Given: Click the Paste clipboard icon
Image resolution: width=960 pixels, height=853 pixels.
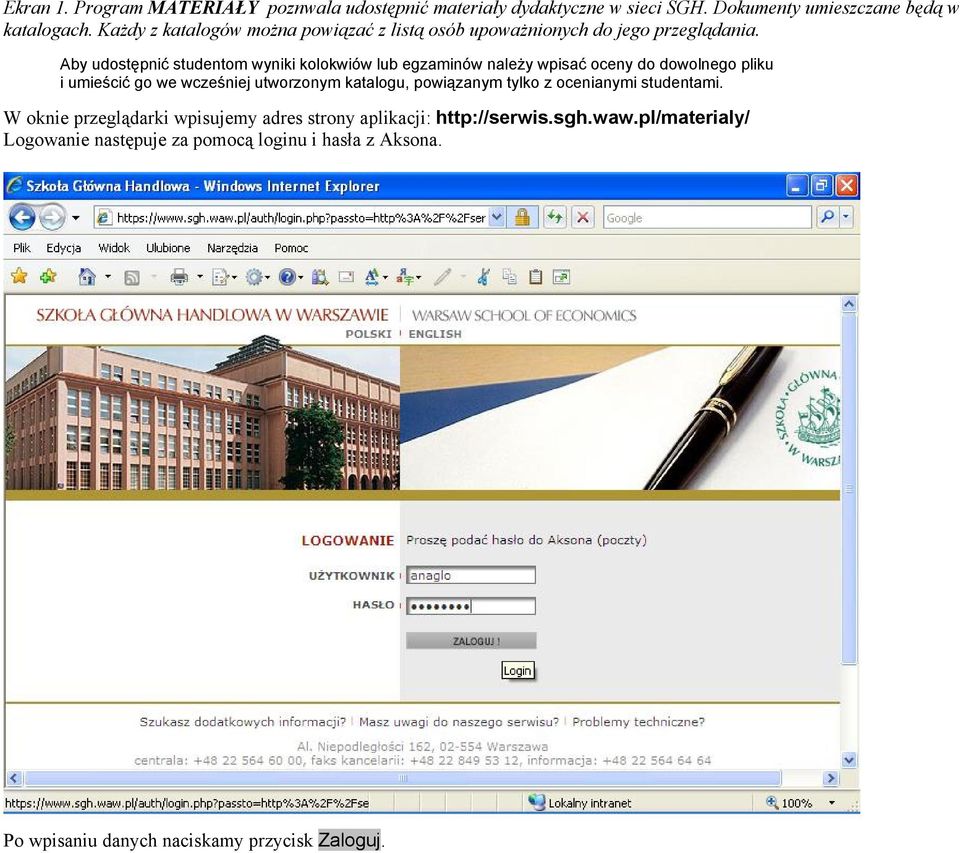Looking at the screenshot, I should (x=536, y=277).
